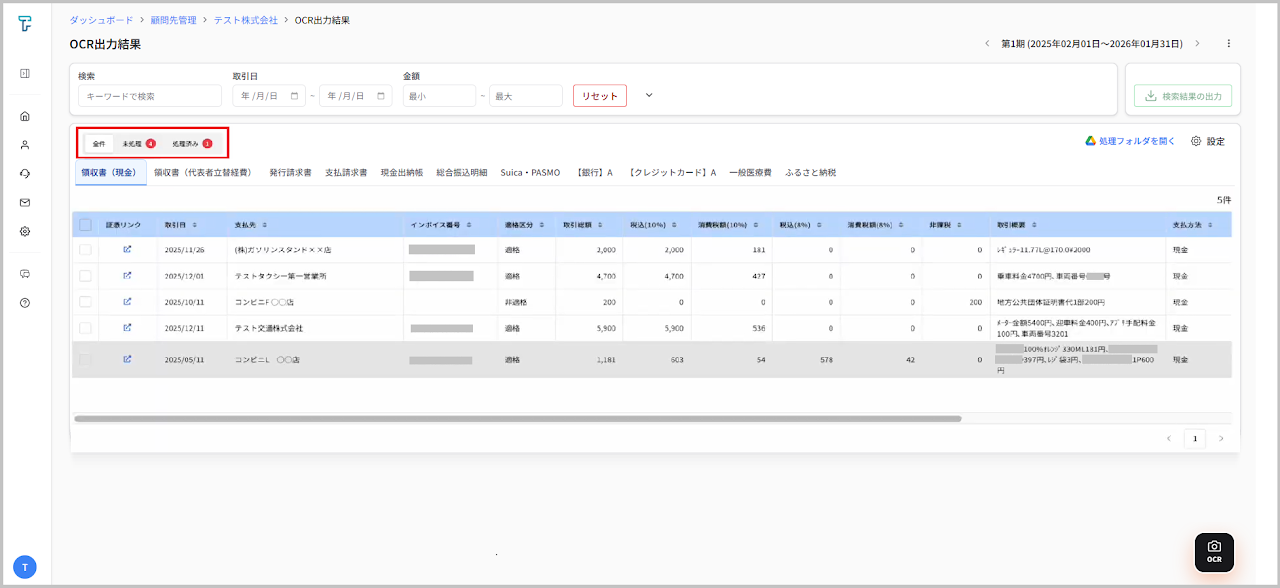Image resolution: width=1280 pixels, height=588 pixels.
Task: Check the row for コンビニL 〇〇店
Action: 85,359
